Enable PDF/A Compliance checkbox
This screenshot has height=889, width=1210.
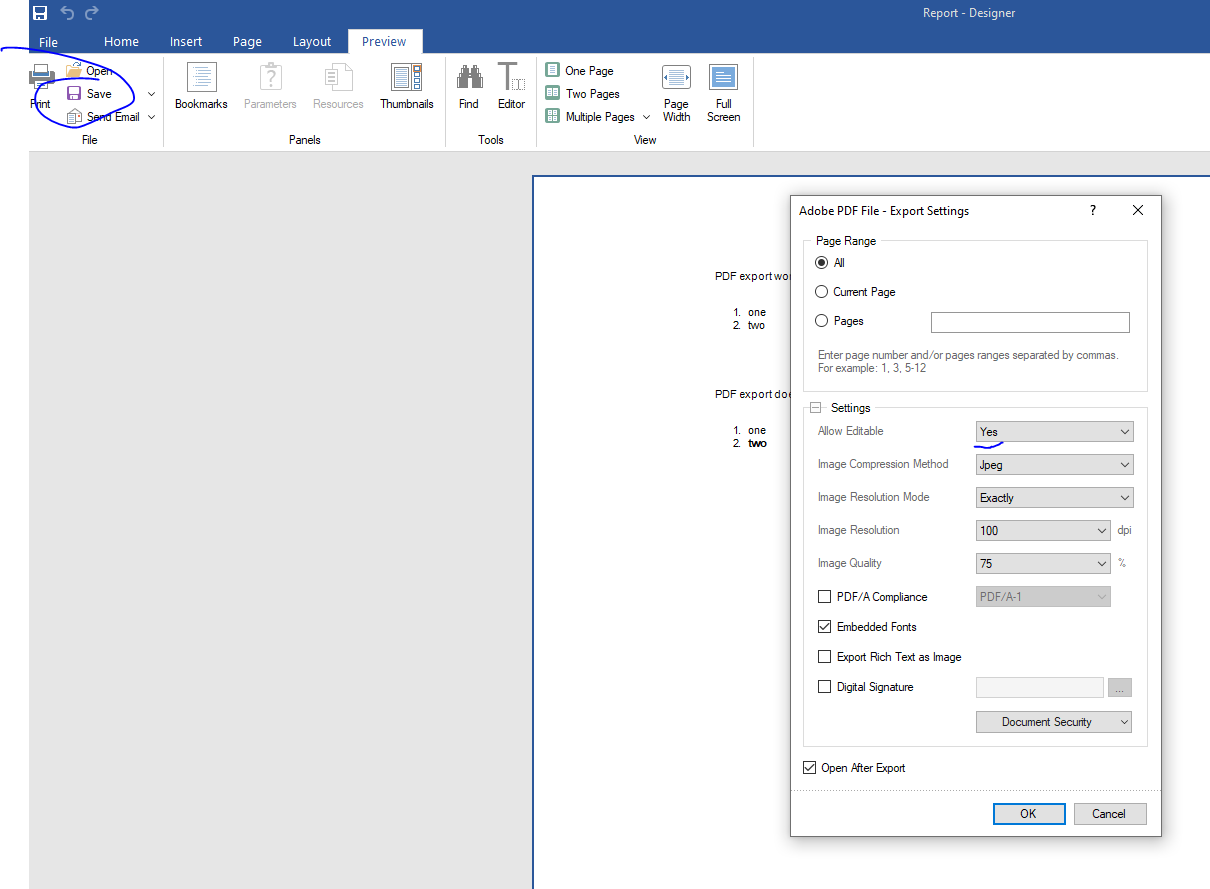point(825,597)
